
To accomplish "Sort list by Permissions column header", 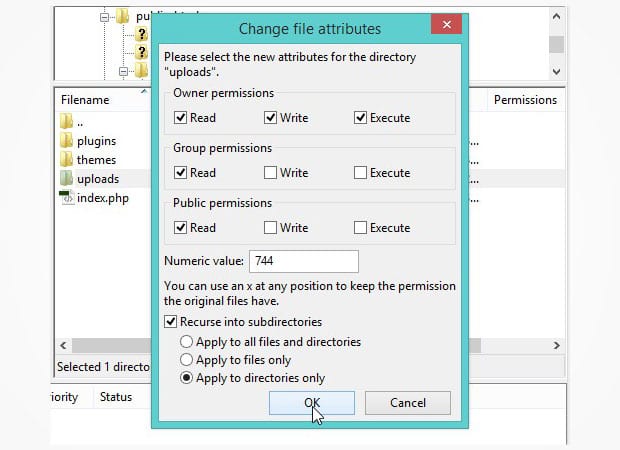I will [525, 100].
